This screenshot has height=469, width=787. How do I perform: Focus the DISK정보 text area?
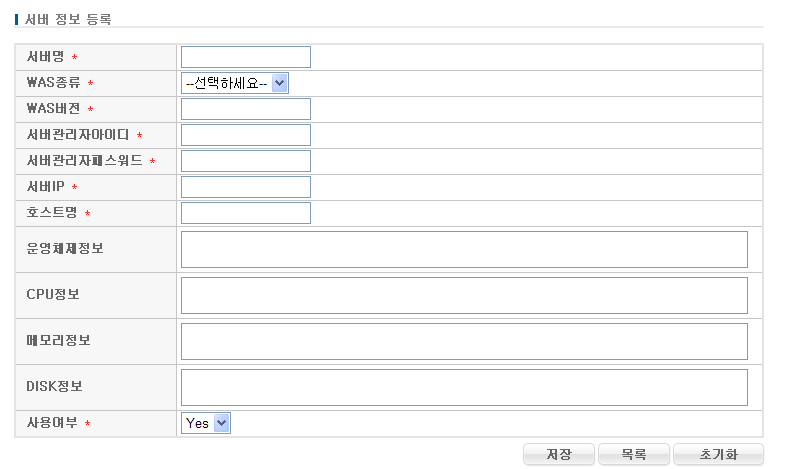pos(464,387)
